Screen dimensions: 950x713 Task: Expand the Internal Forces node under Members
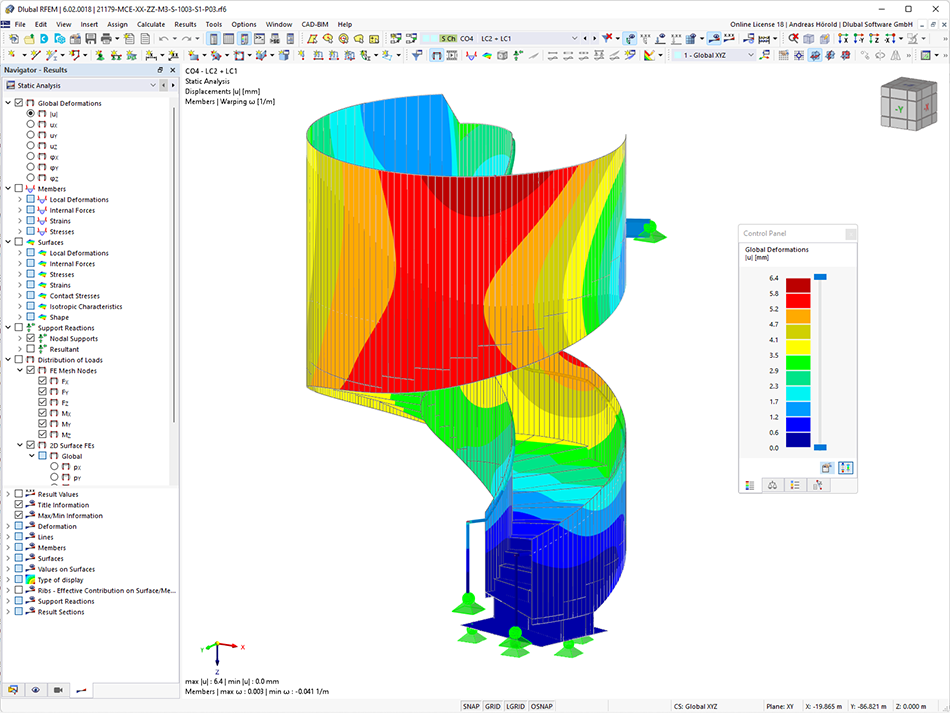pos(19,210)
